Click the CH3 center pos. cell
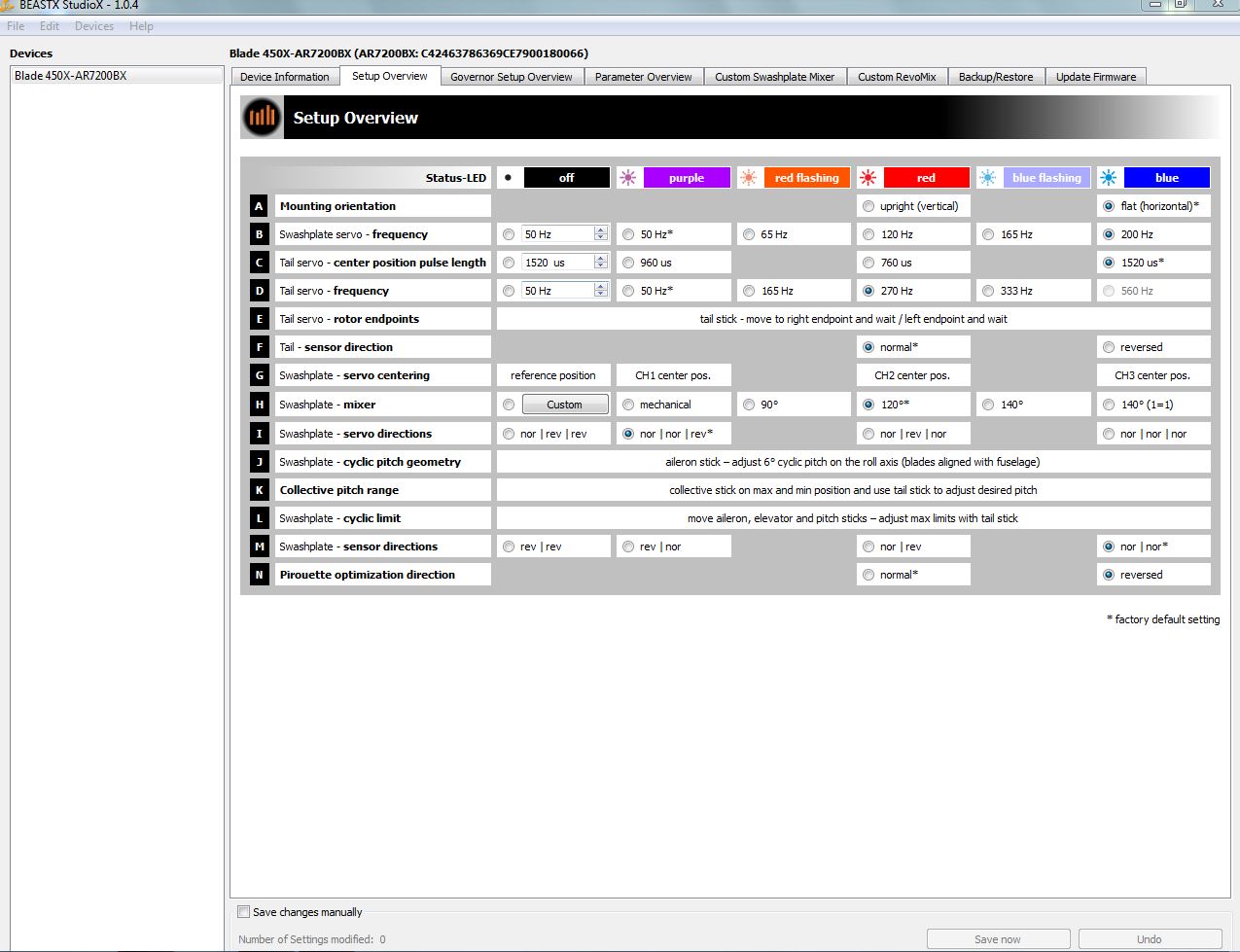 point(1153,375)
